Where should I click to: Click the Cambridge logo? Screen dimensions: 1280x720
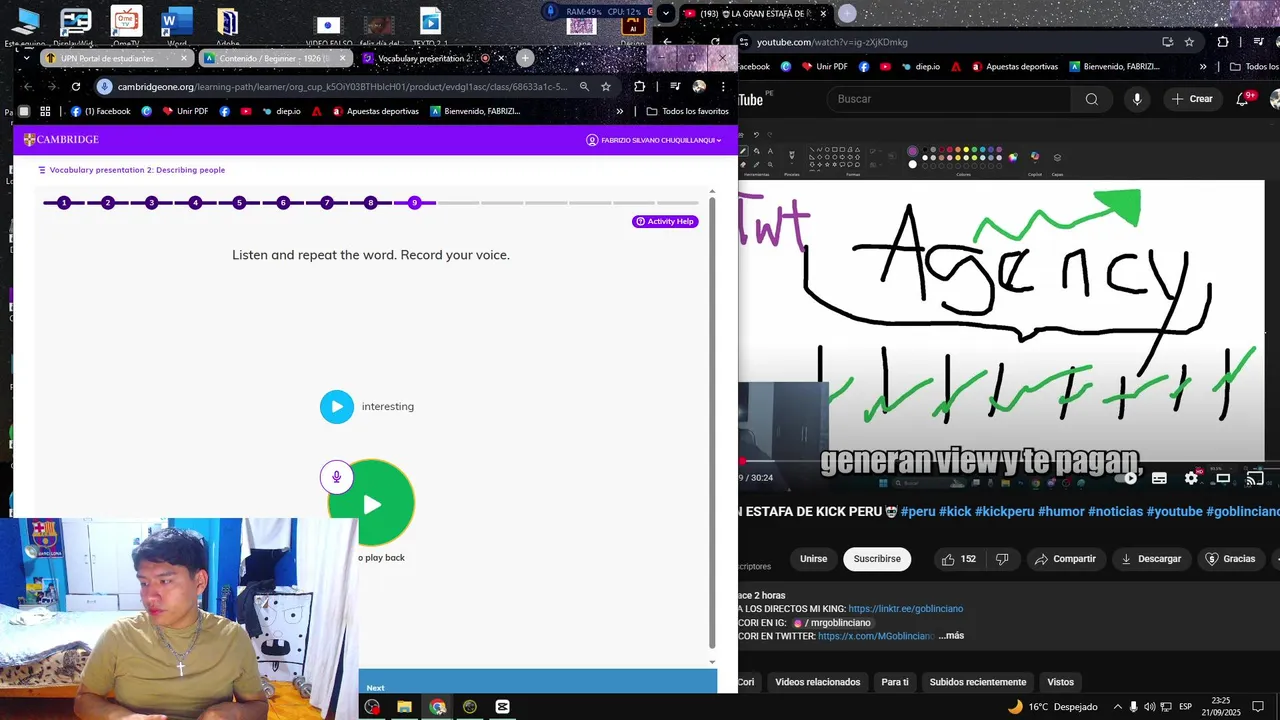click(61, 140)
